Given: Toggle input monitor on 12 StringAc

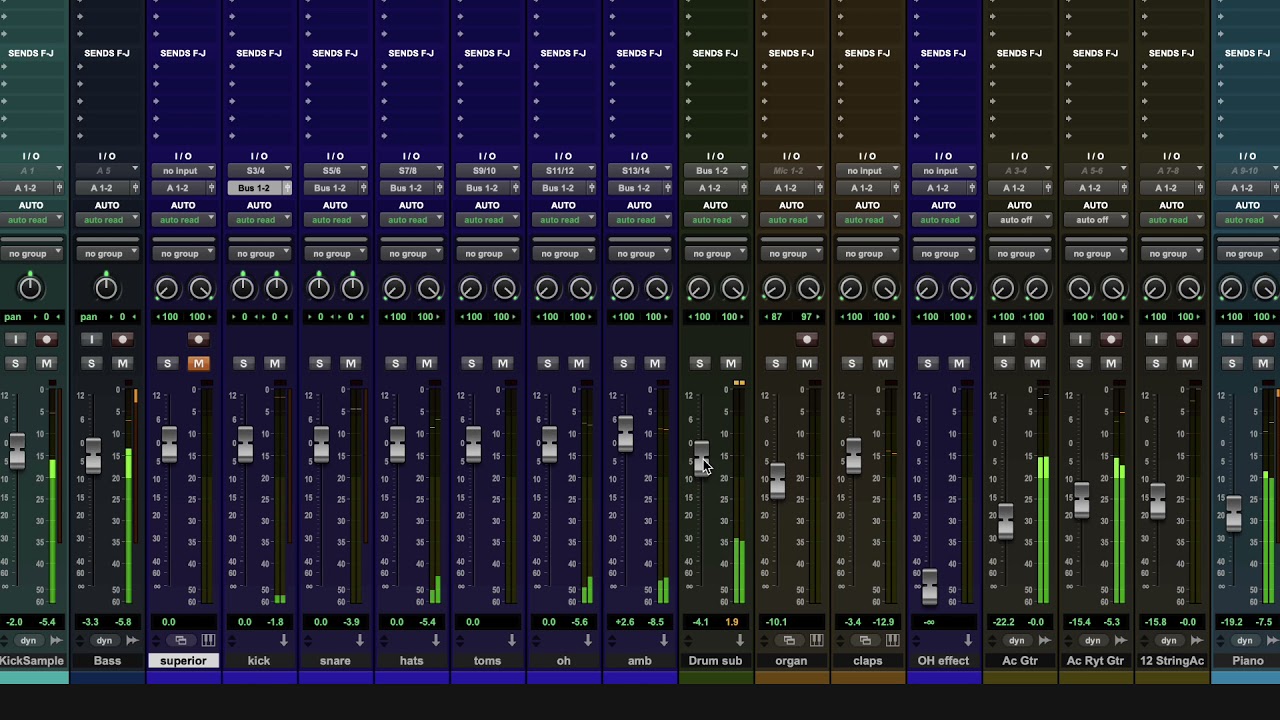Looking at the screenshot, I should click(1155, 340).
